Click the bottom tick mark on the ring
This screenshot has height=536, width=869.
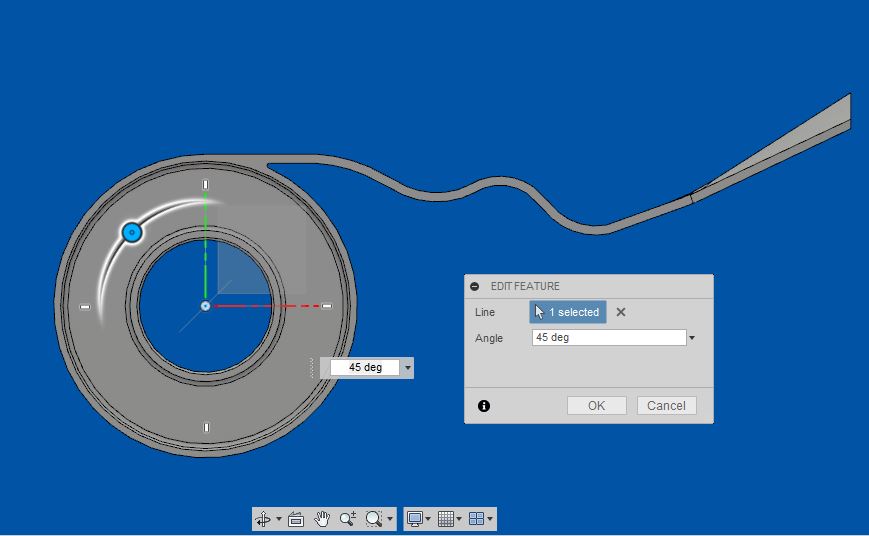tap(206, 427)
